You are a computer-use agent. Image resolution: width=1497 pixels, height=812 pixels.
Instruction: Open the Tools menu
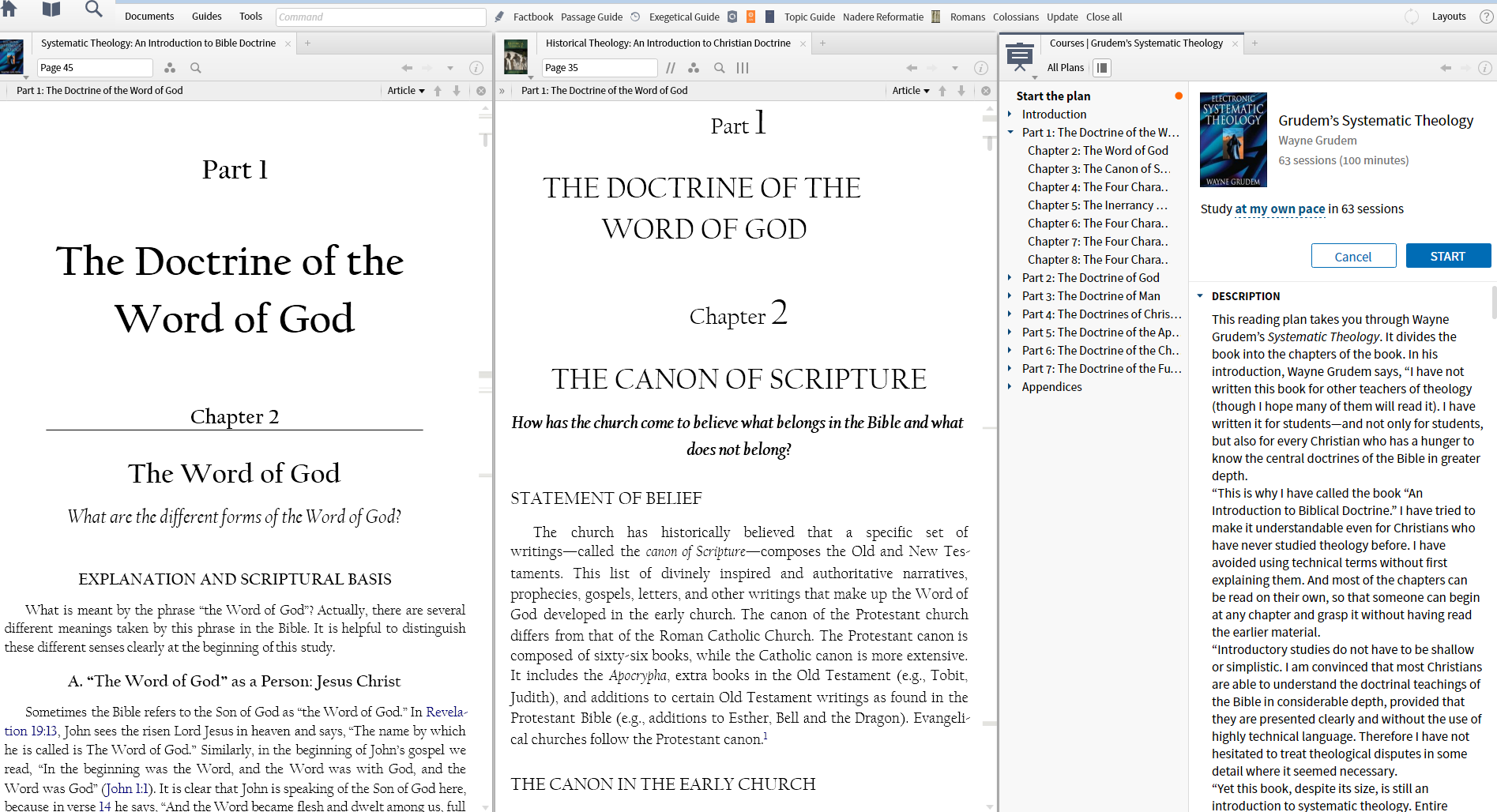tap(251, 17)
